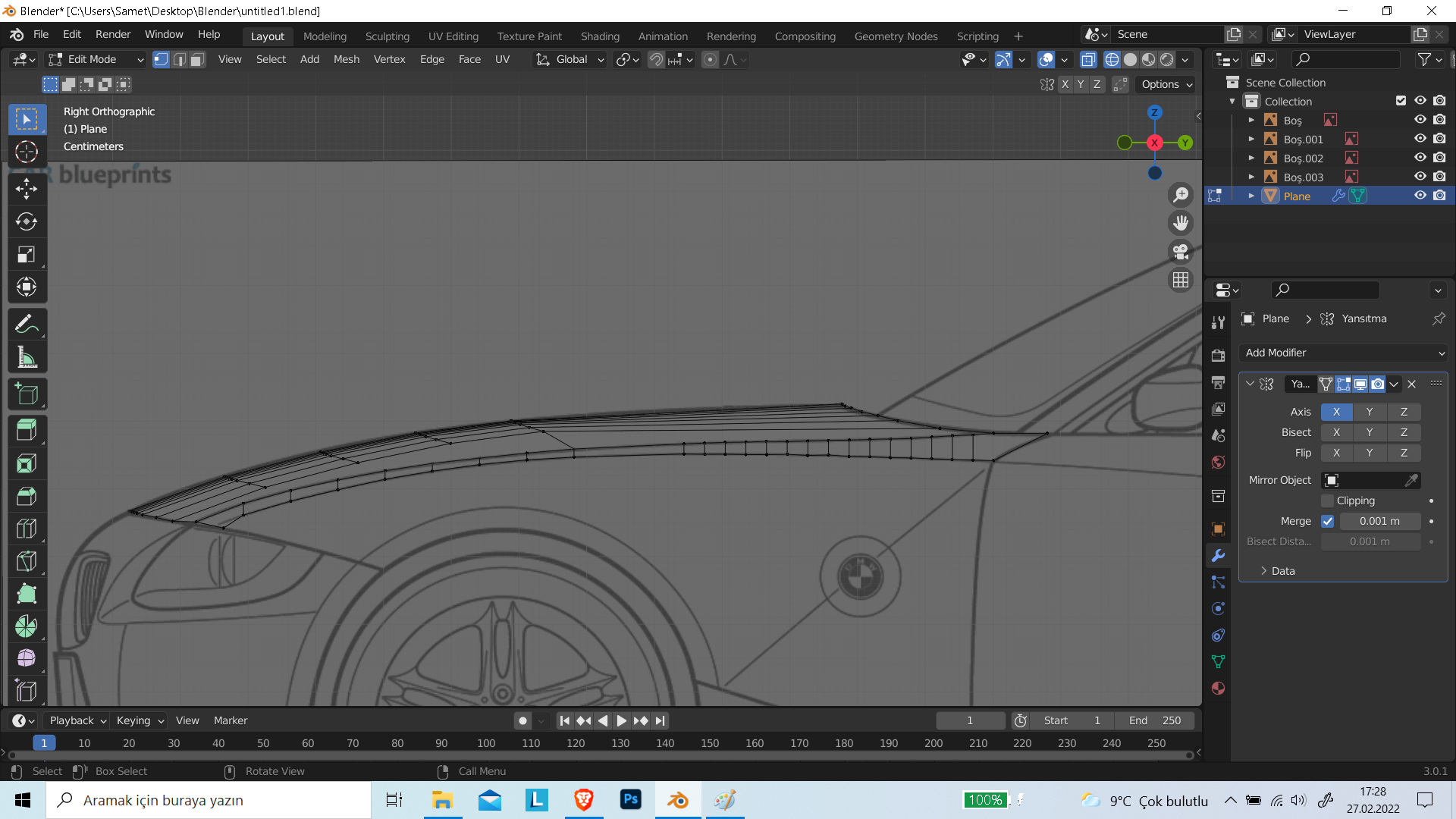
Task: Open the Add Modifier dropdown
Action: click(x=1343, y=353)
